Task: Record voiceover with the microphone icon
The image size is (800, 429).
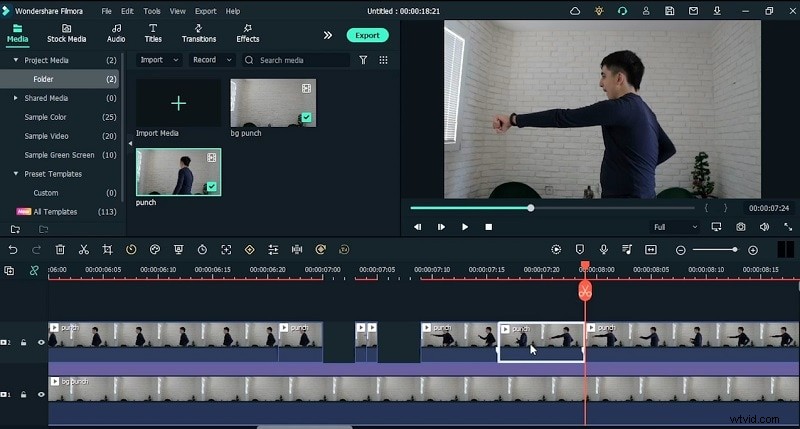Action: pos(604,249)
